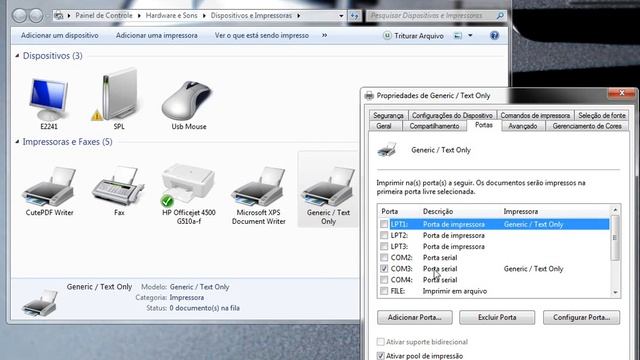Screen dimensions: 640x360
Task: Expand arrow after Painel de Controle breadcrumb
Action: tap(139, 16)
